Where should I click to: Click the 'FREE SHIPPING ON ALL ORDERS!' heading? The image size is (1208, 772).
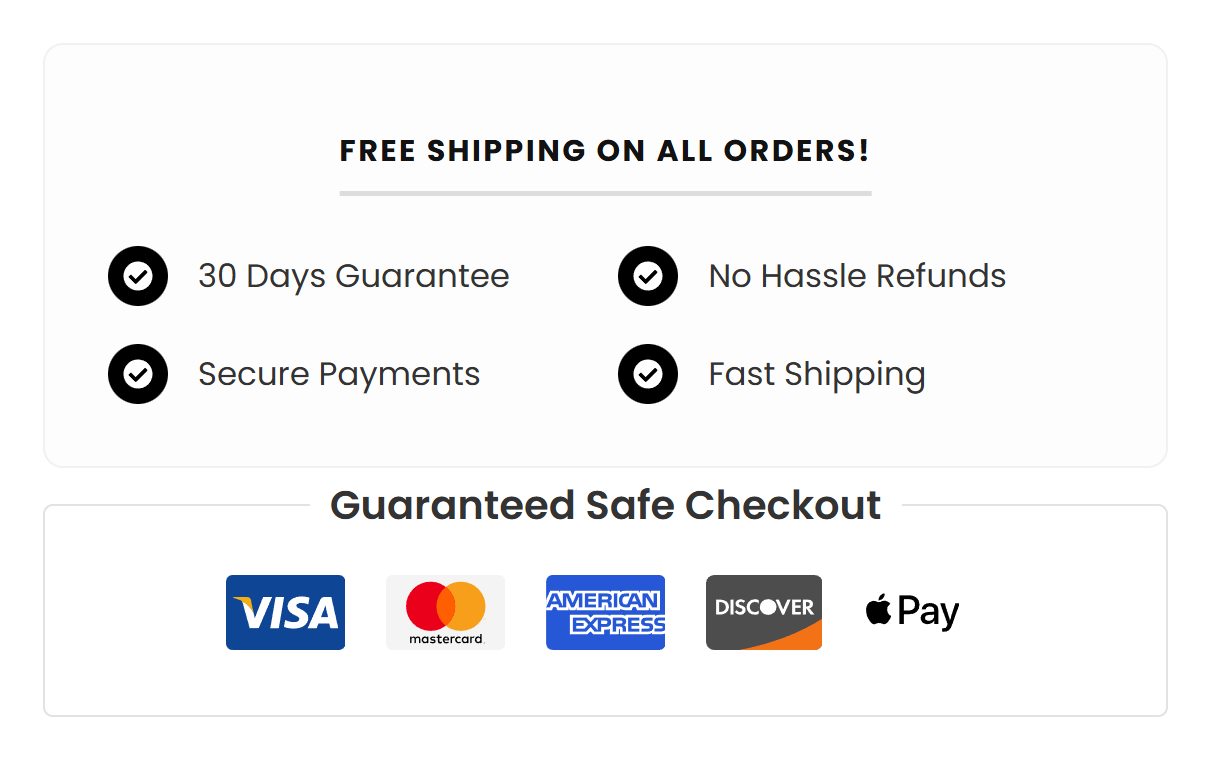[605, 151]
